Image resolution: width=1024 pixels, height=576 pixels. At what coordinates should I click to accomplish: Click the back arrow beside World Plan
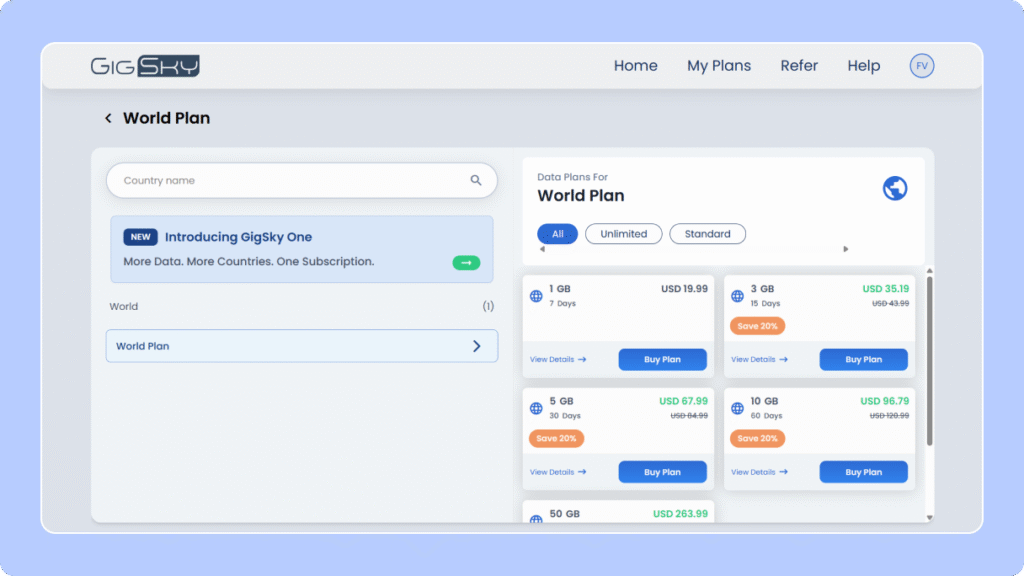(x=108, y=119)
